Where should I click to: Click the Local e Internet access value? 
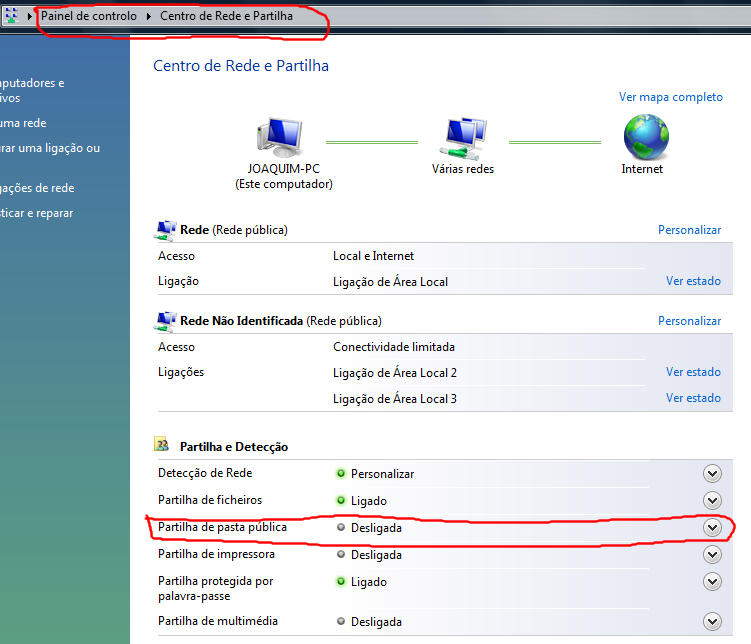pos(373,256)
